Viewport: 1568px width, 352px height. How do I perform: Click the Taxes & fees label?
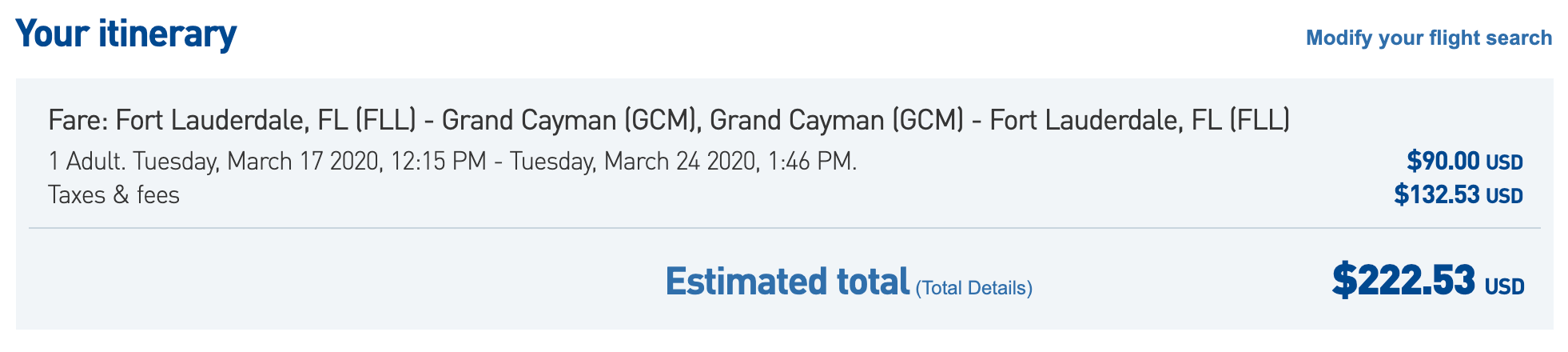tap(113, 195)
